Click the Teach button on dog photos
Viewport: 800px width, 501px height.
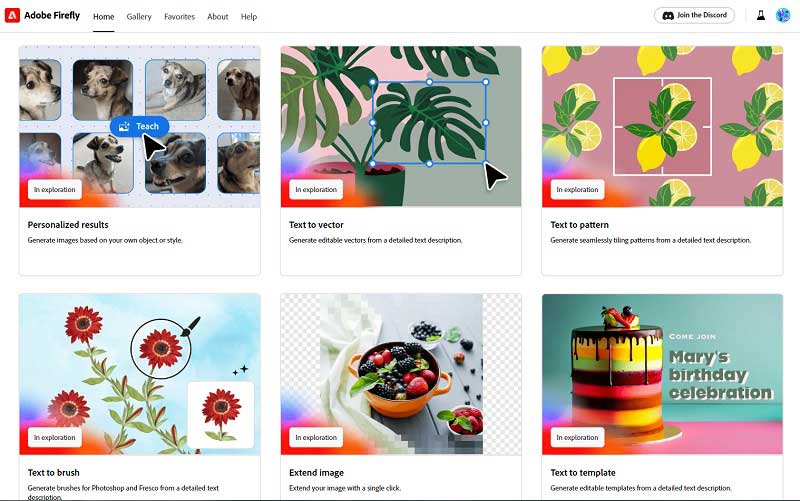139,127
